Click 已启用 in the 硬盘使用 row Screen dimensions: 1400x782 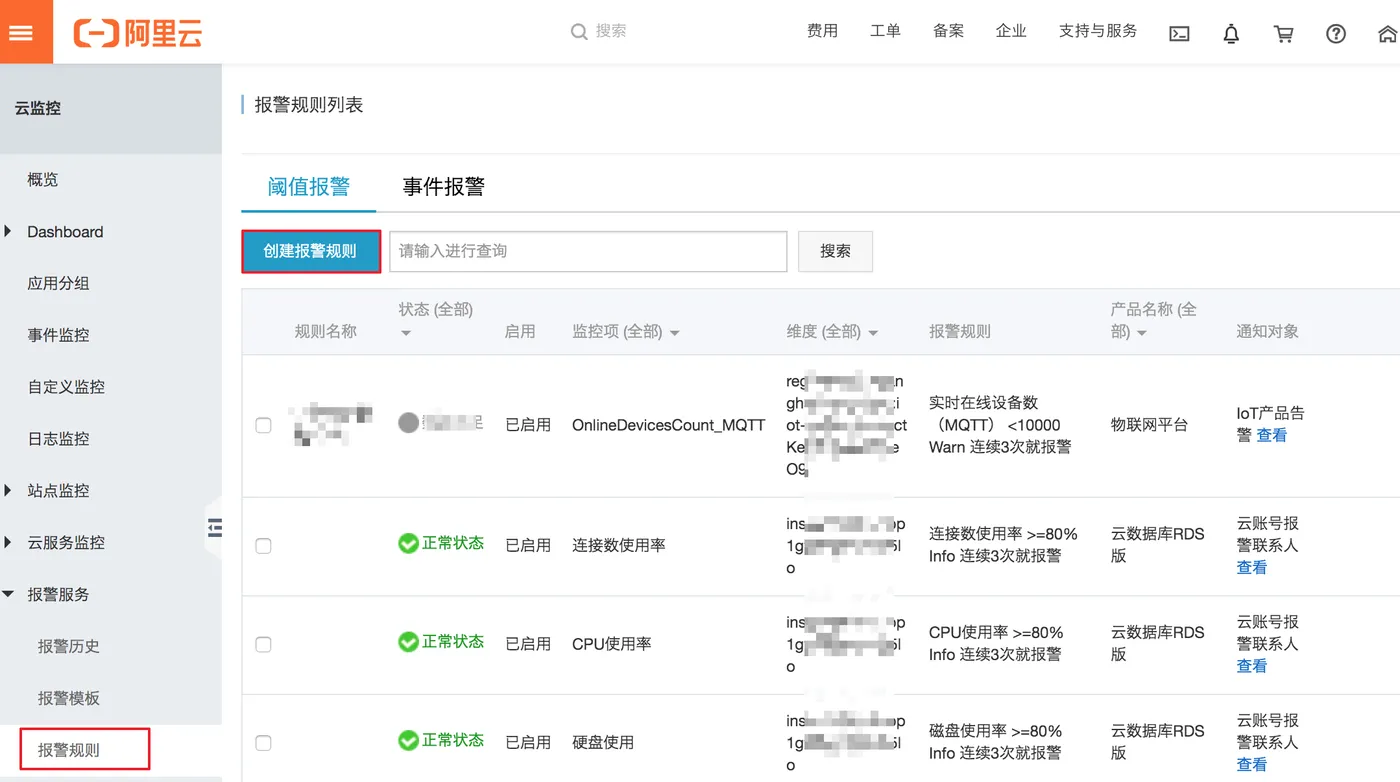[528, 743]
